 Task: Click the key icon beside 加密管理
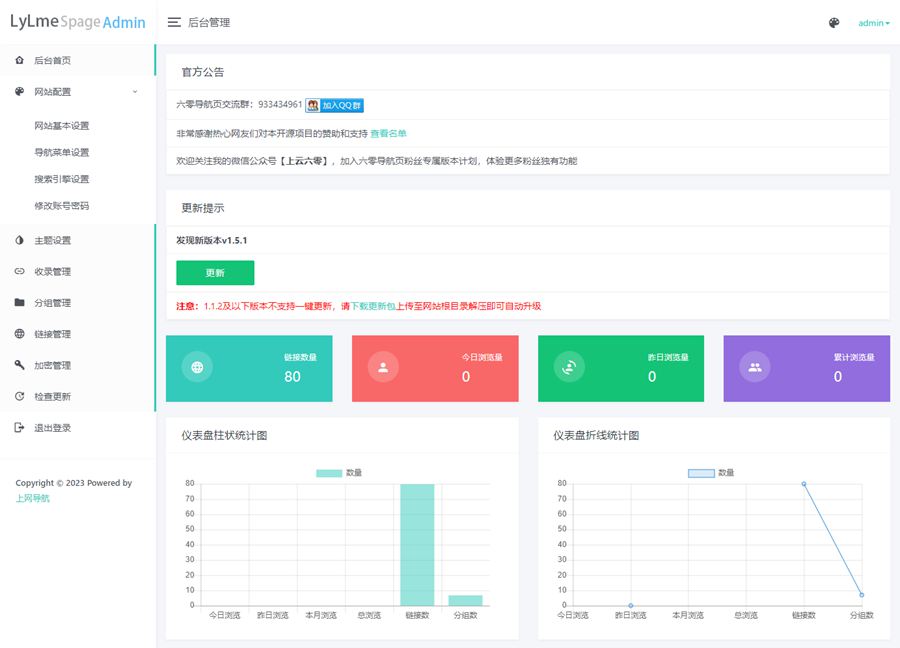(20, 365)
